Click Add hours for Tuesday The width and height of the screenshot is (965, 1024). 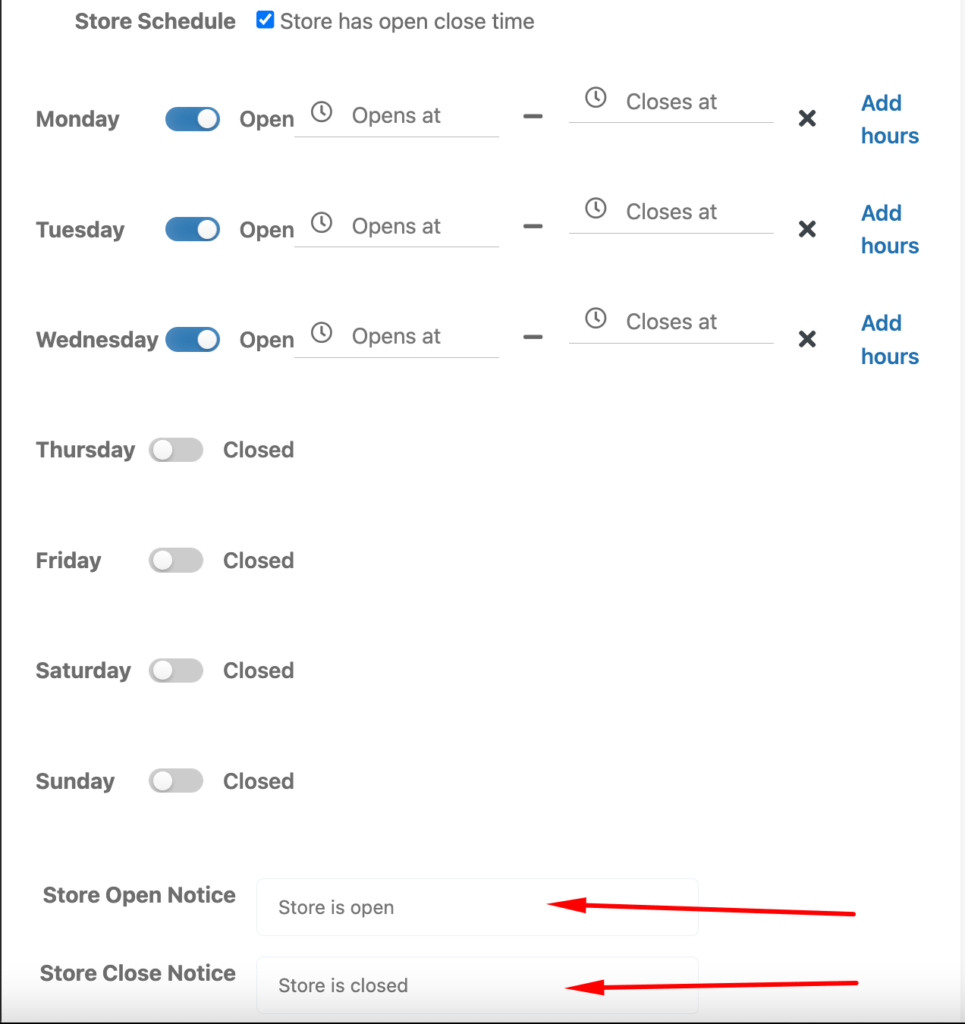pos(888,229)
